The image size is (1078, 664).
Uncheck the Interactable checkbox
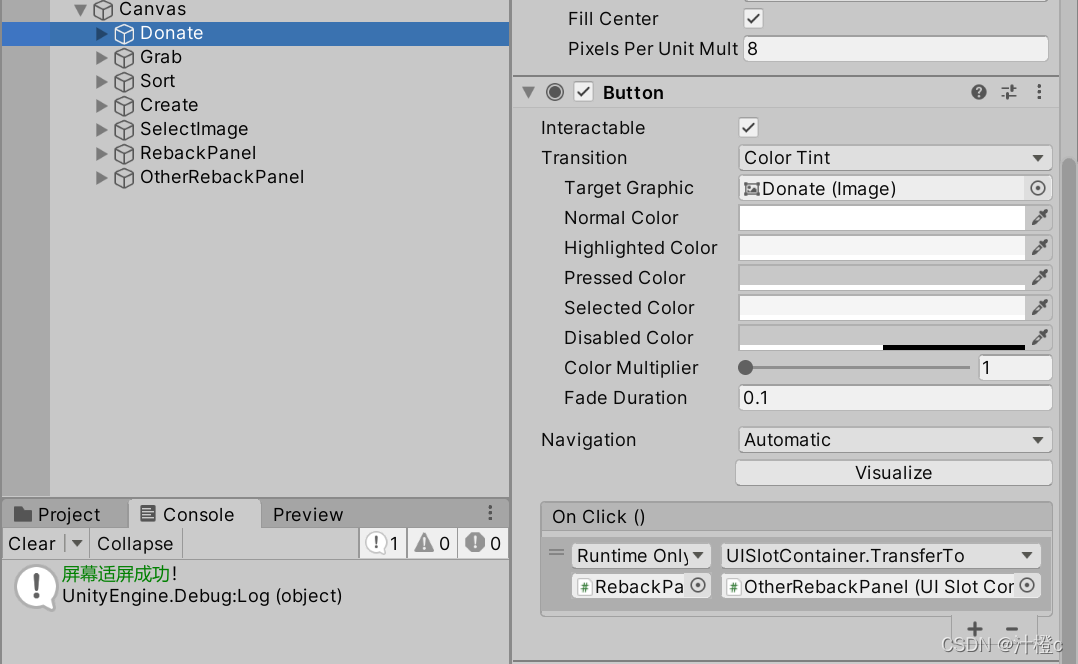(749, 127)
